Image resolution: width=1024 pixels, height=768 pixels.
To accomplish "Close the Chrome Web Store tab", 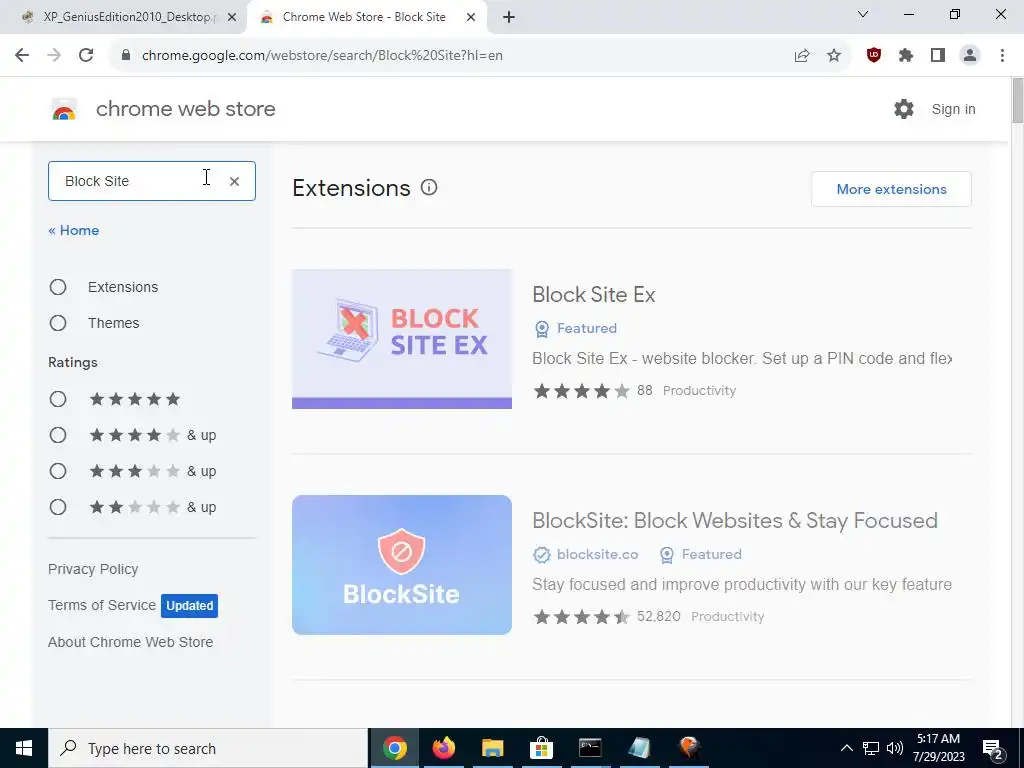I will 471,17.
